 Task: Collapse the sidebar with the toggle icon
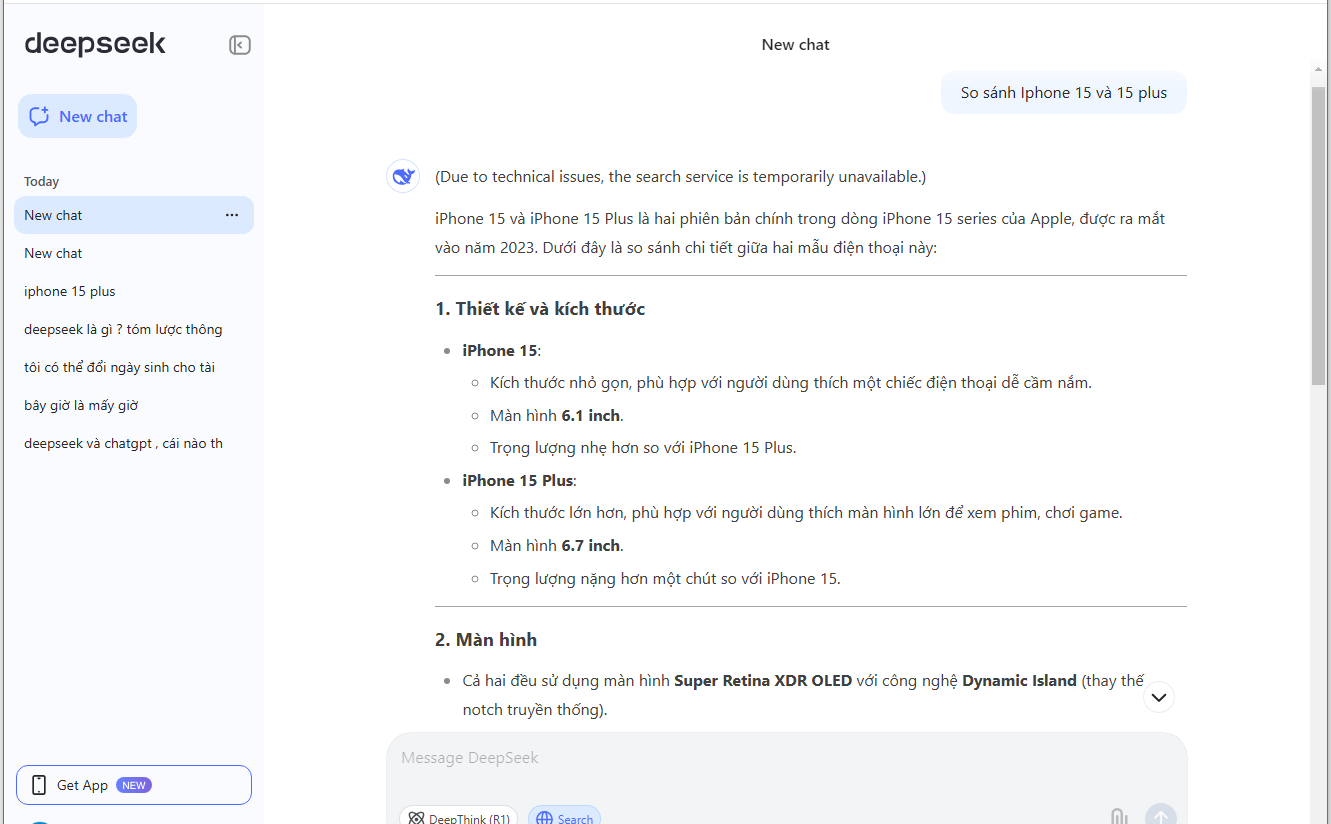pyautogui.click(x=240, y=45)
